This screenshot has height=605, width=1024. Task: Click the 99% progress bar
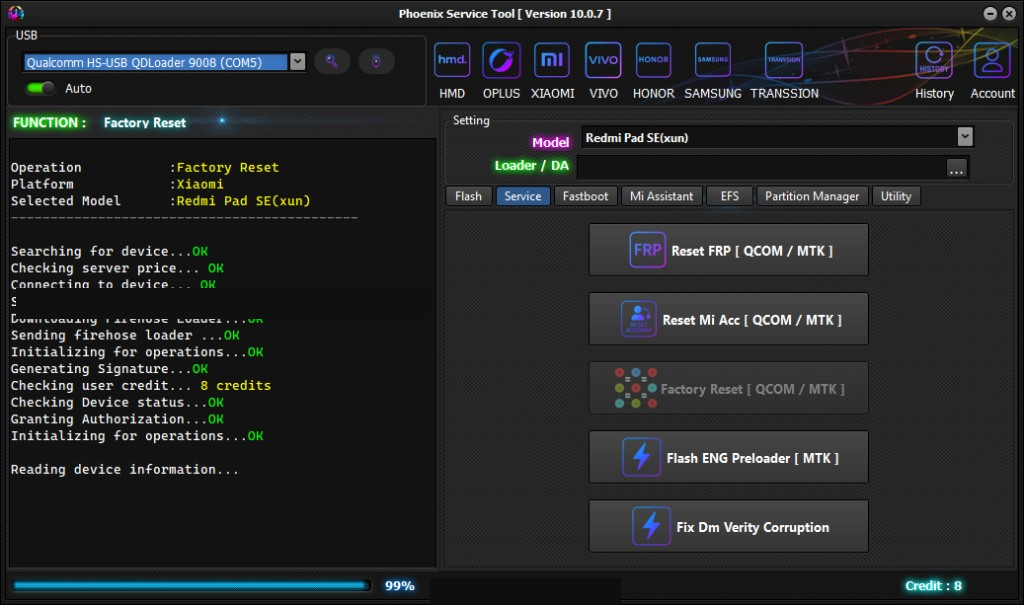tap(191, 585)
